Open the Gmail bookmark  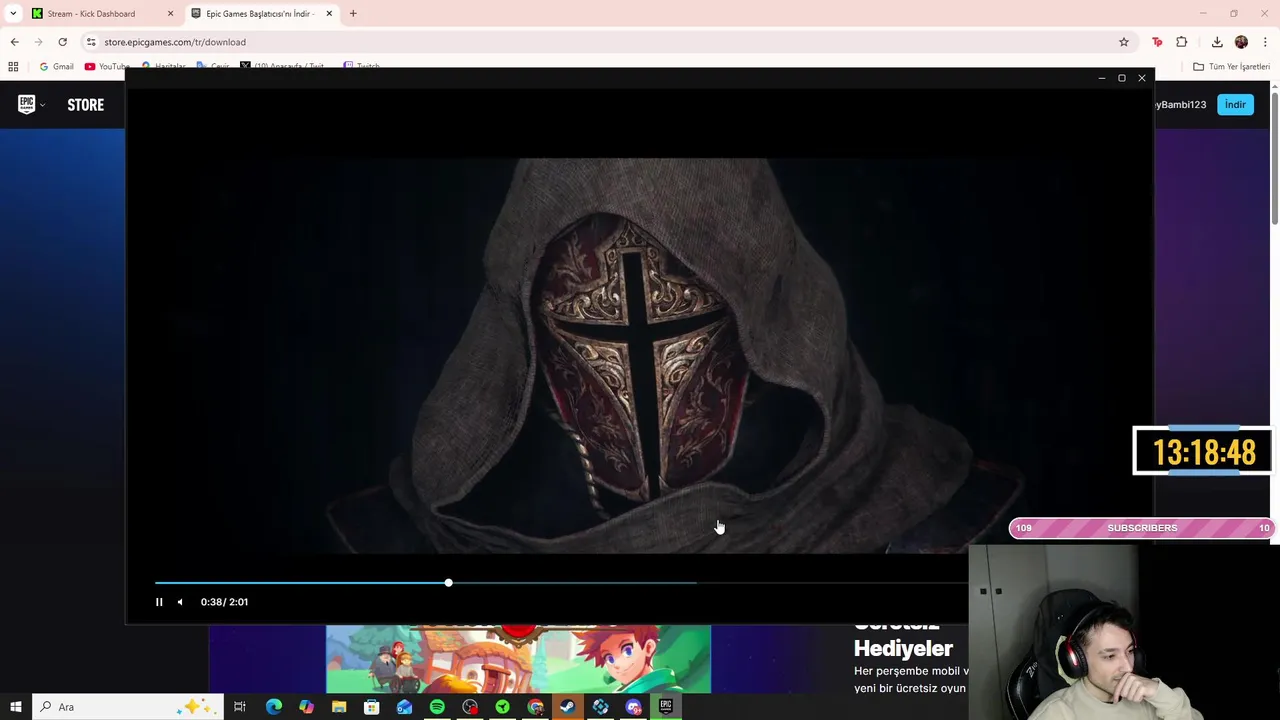pos(56,67)
